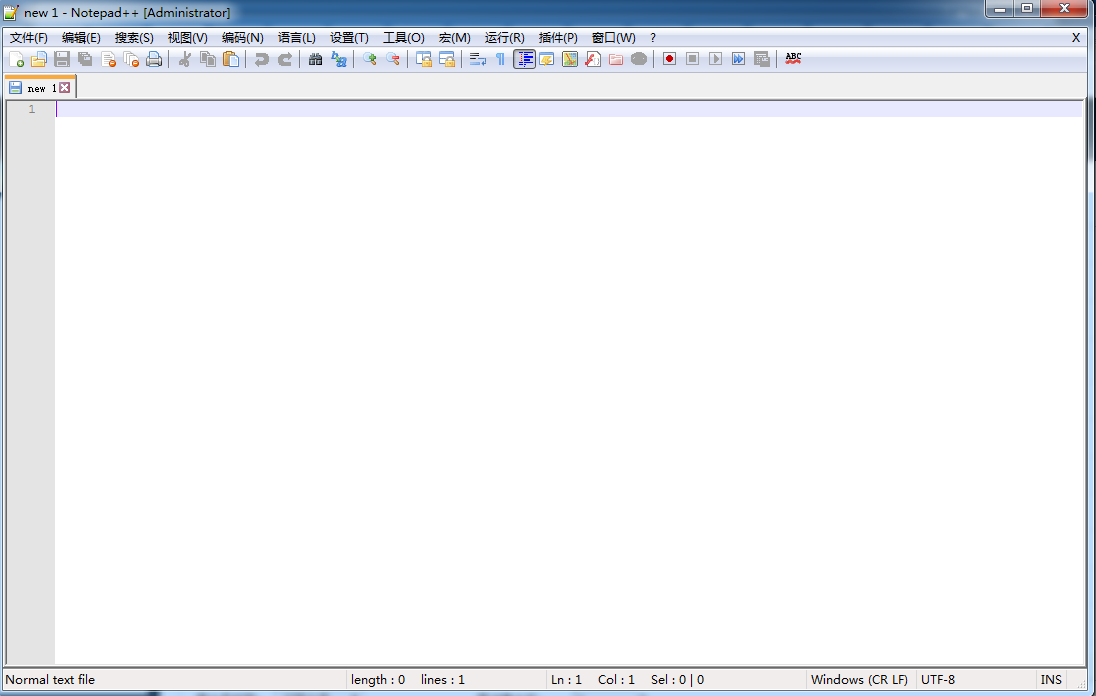Close the new 1 tab with red X
1096x696 pixels.
pyautogui.click(x=64, y=87)
